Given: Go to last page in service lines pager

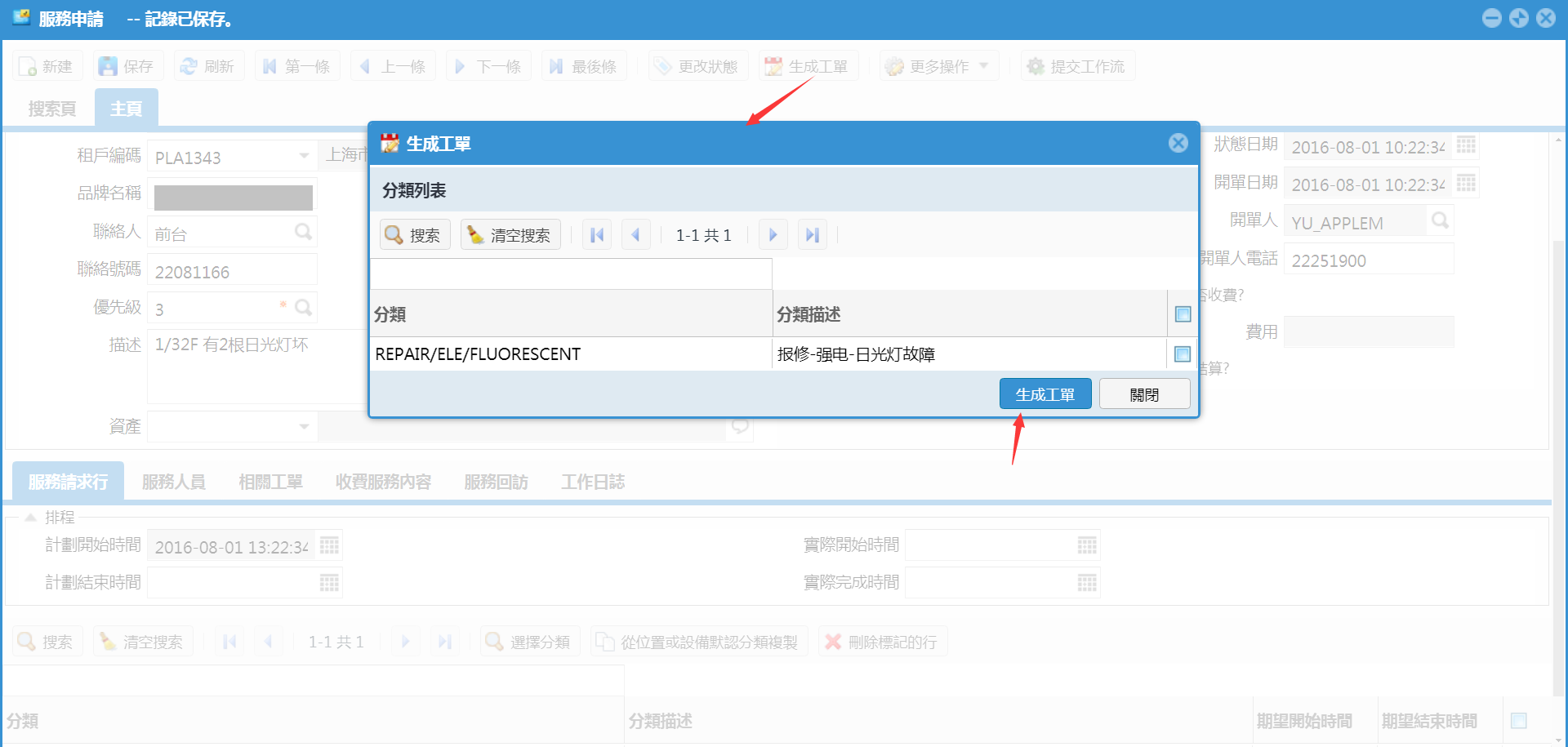Looking at the screenshot, I should point(444,642).
